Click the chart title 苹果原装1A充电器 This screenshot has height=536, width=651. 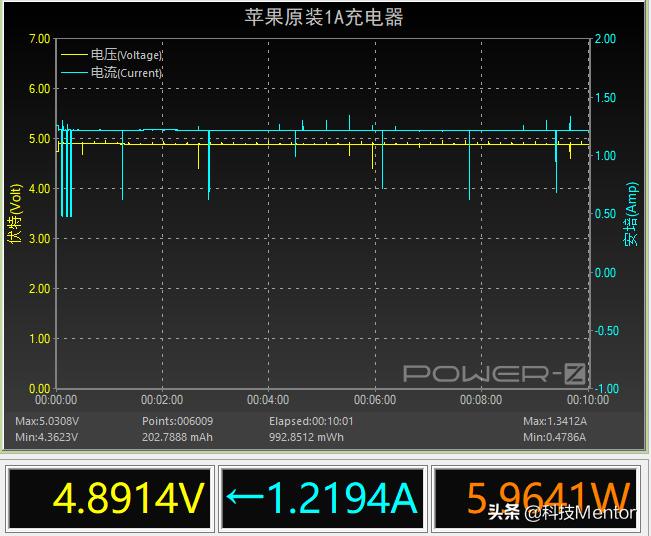click(323, 18)
